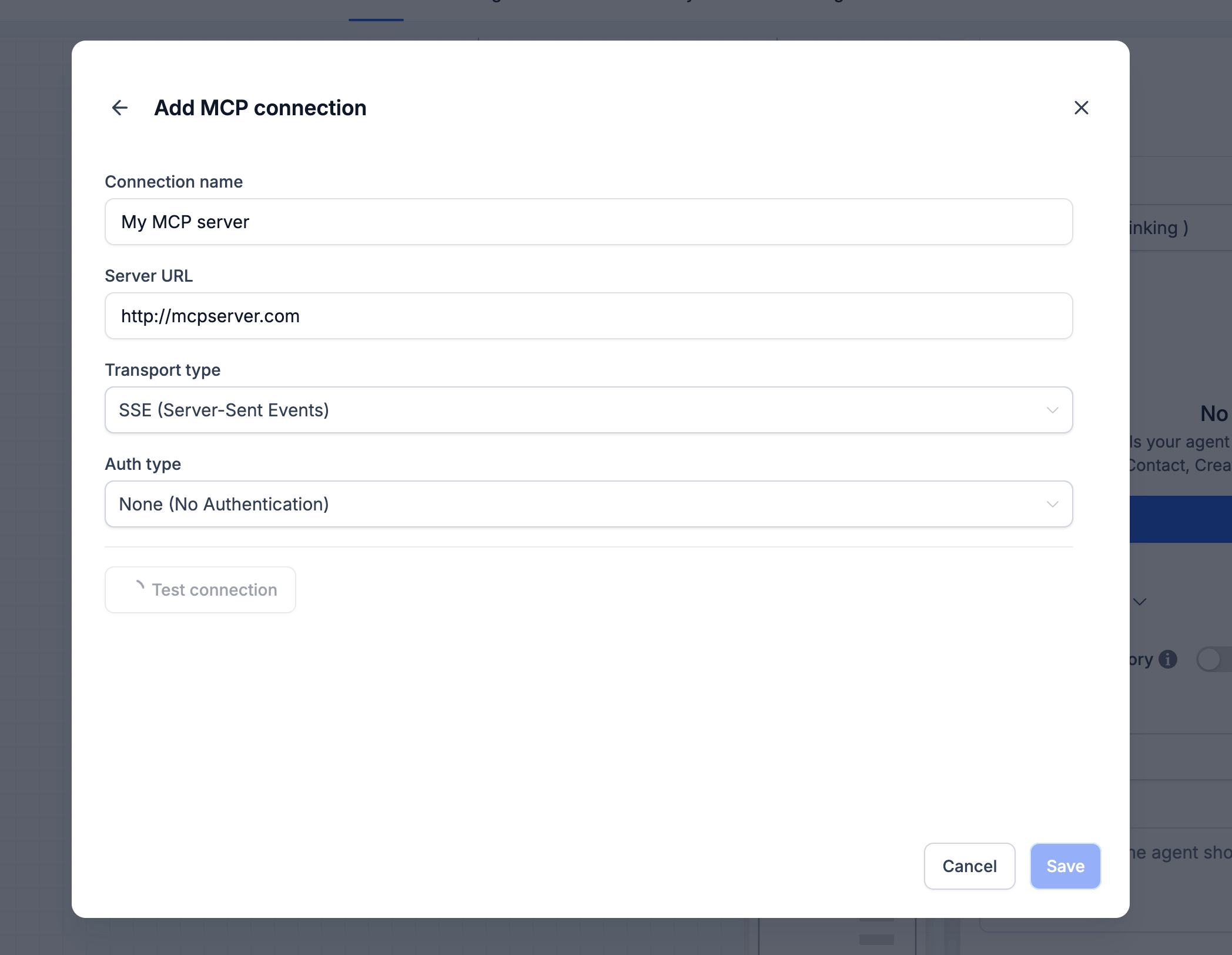Click the chevron in None (No Authentication) field

(1053, 504)
